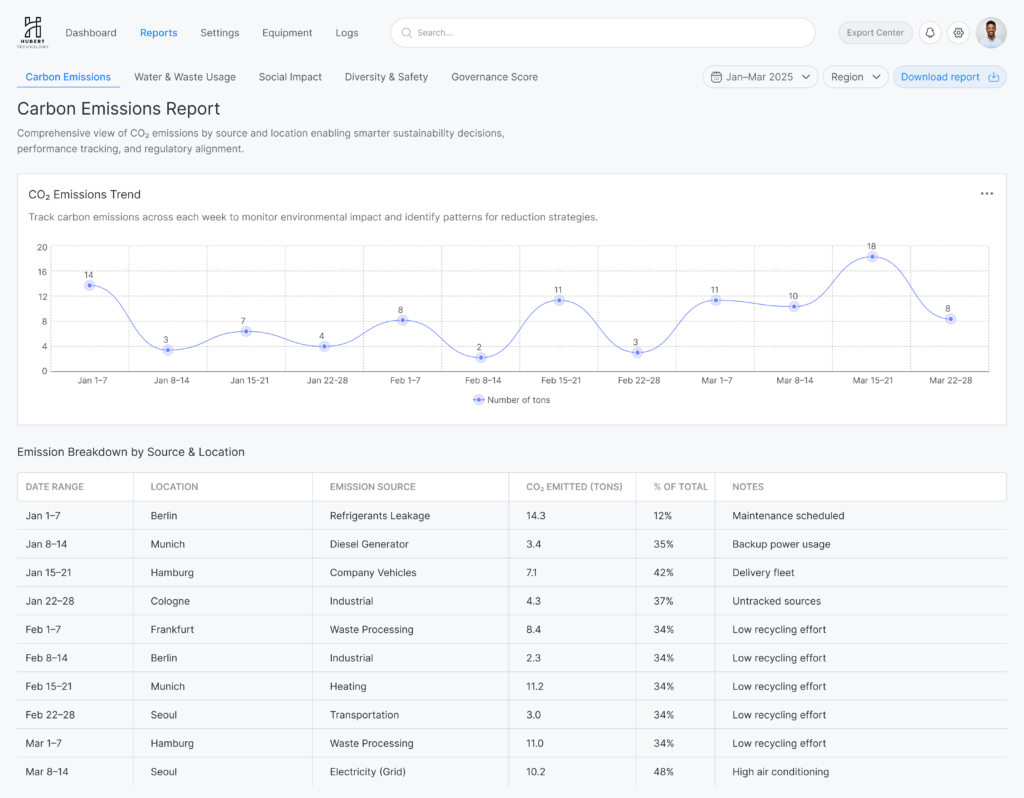
Task: Click the calendar icon in date selector
Action: tap(716, 77)
